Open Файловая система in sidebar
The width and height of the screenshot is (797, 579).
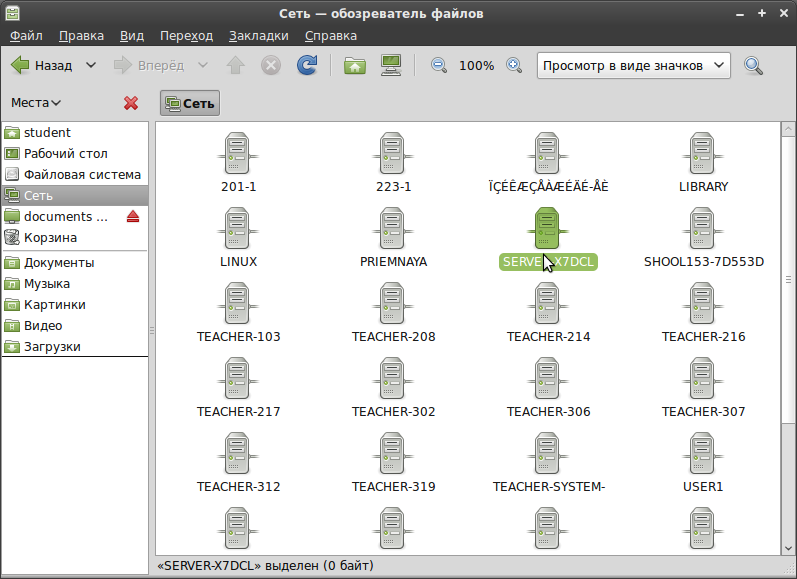point(81,175)
